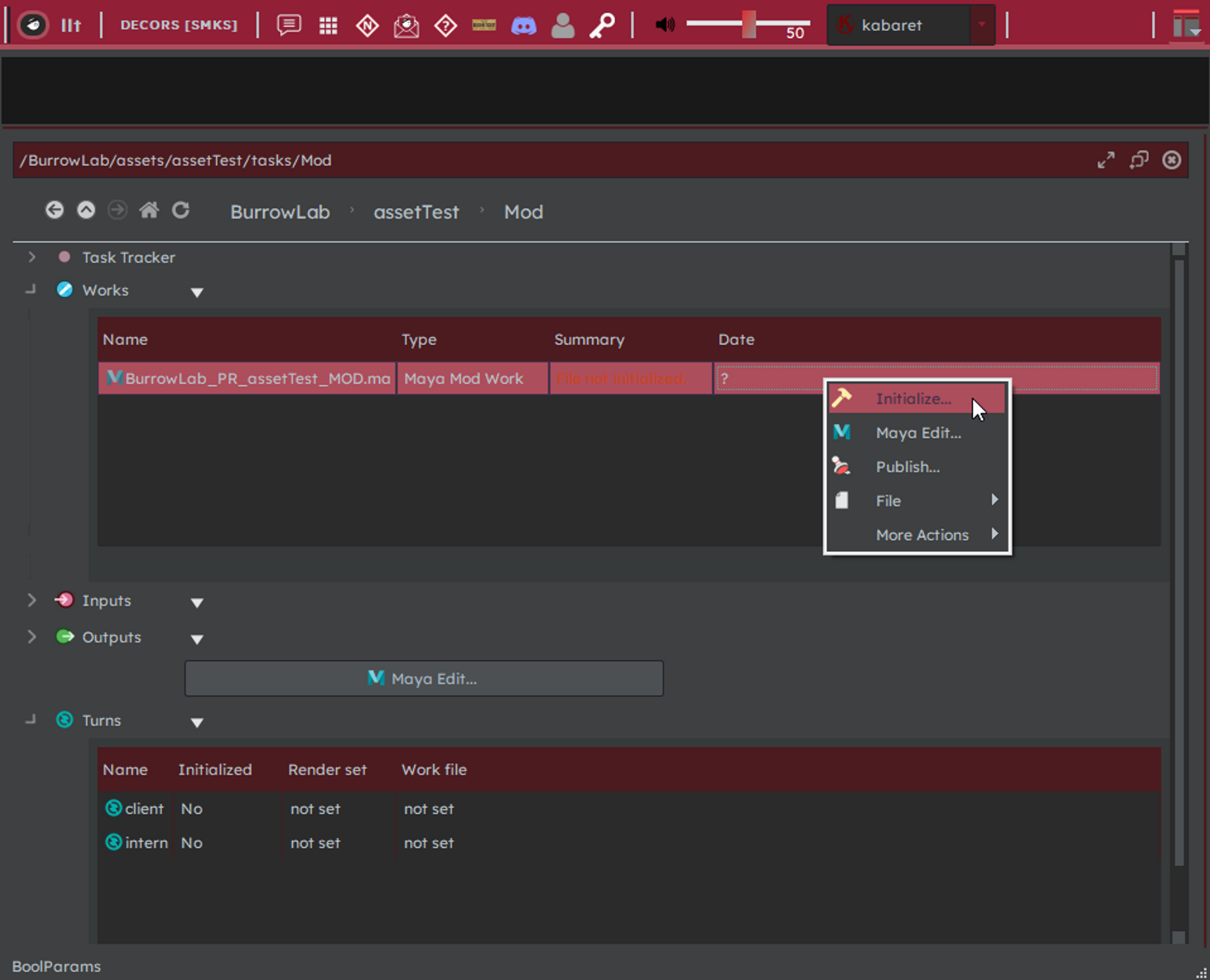The image size is (1210, 980).
Task: Open the view layout icon at top right
Action: click(1185, 24)
